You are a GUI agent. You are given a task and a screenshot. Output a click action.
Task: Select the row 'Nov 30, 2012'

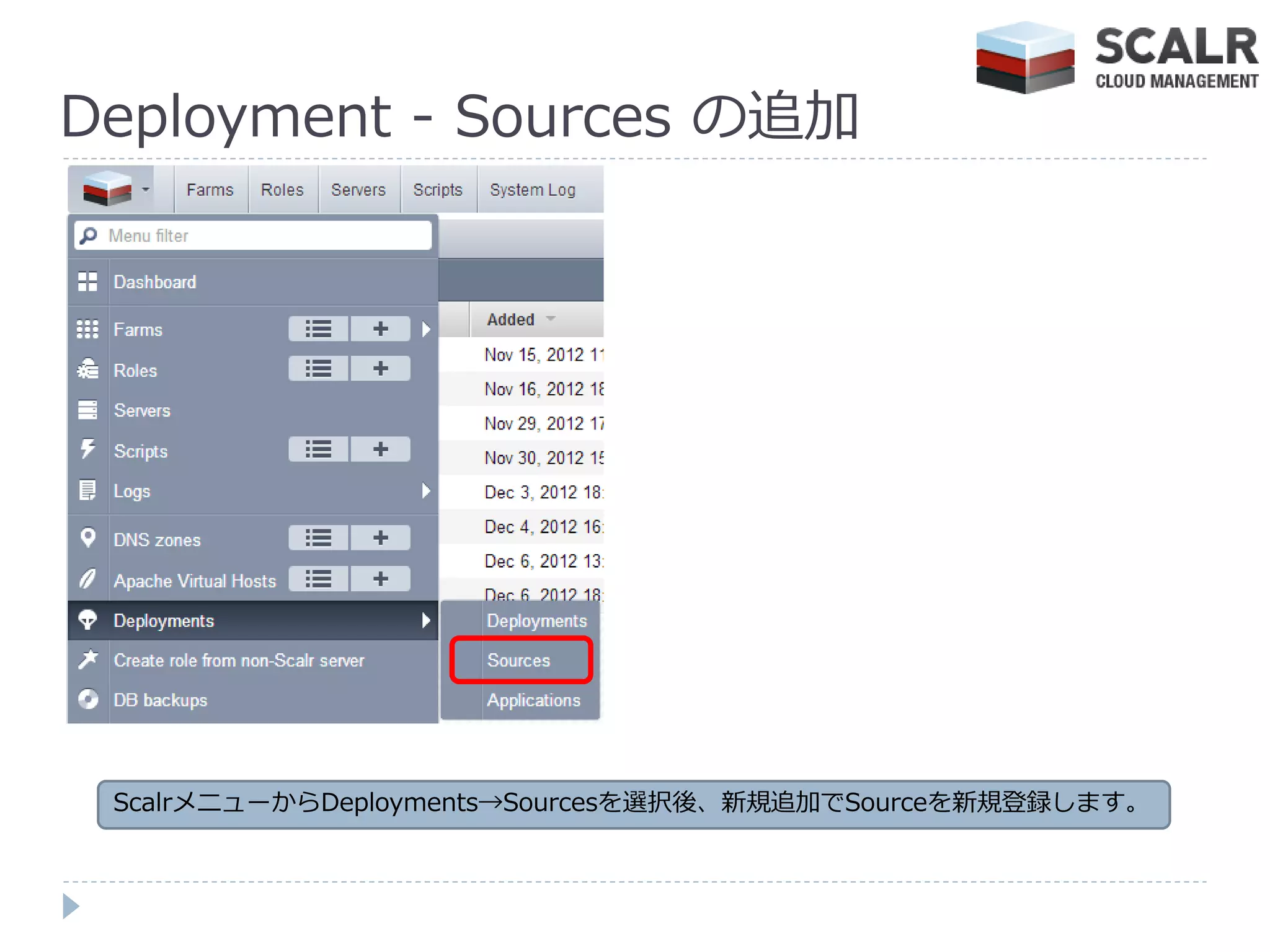tap(522, 457)
